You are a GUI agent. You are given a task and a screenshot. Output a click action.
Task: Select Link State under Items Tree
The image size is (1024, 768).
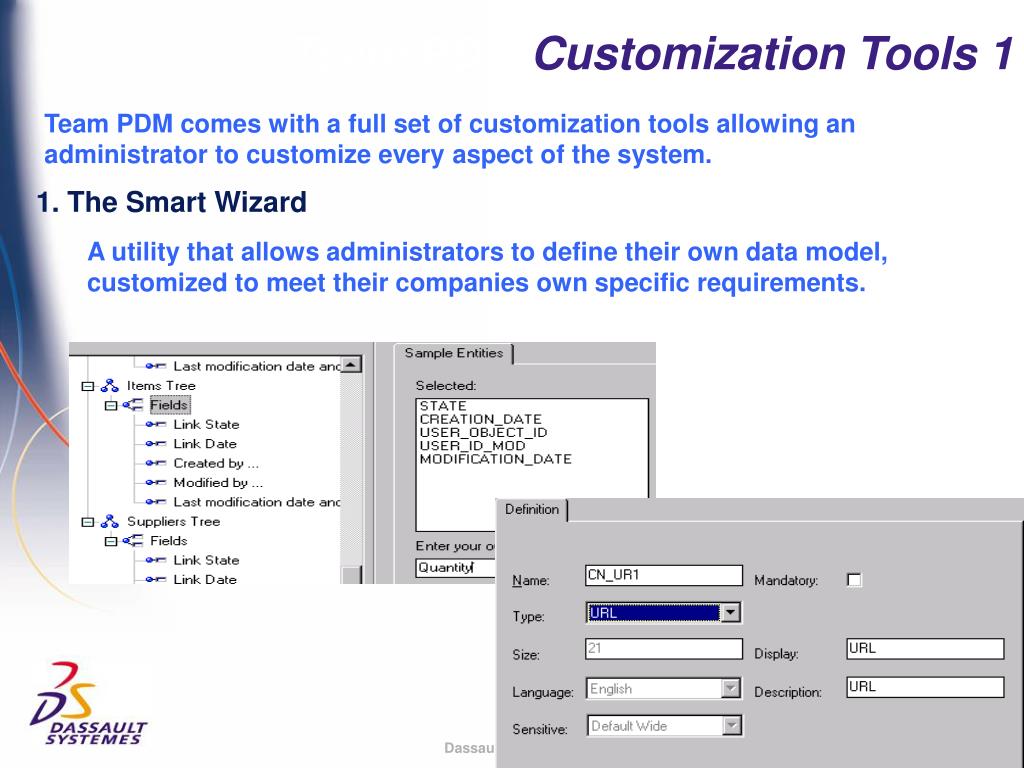(206, 424)
